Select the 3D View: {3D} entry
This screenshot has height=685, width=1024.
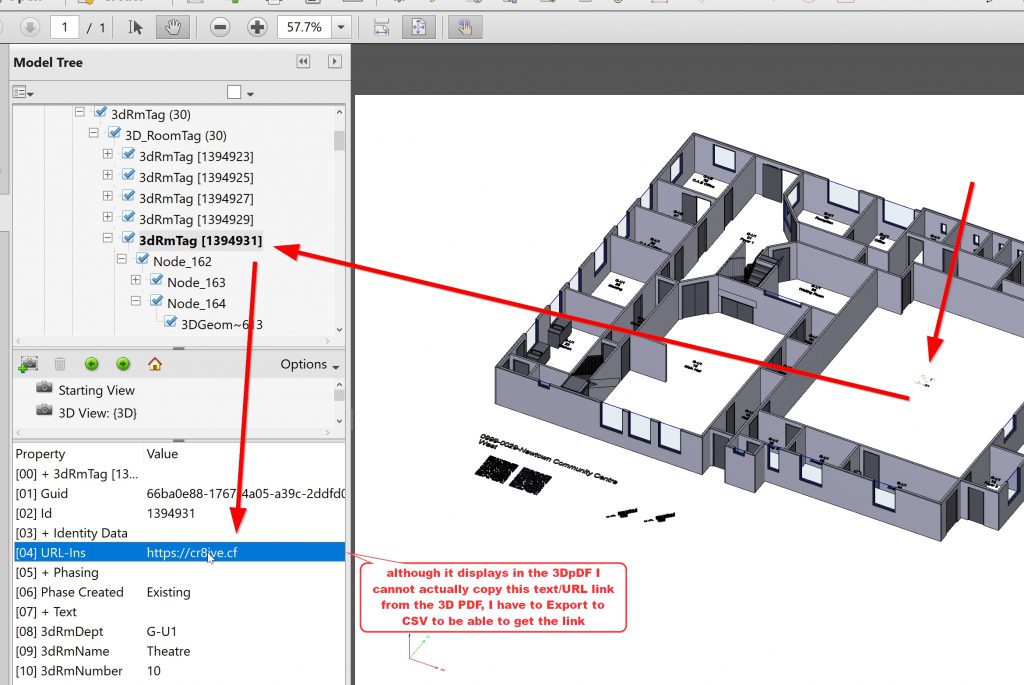(x=97, y=411)
